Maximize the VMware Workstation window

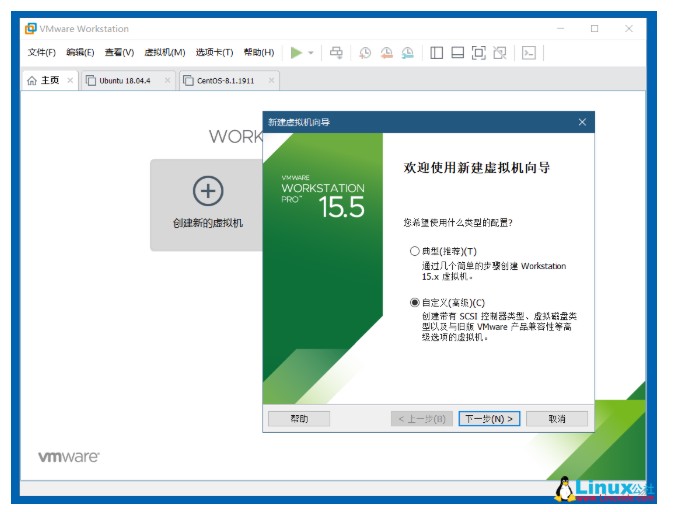point(594,28)
